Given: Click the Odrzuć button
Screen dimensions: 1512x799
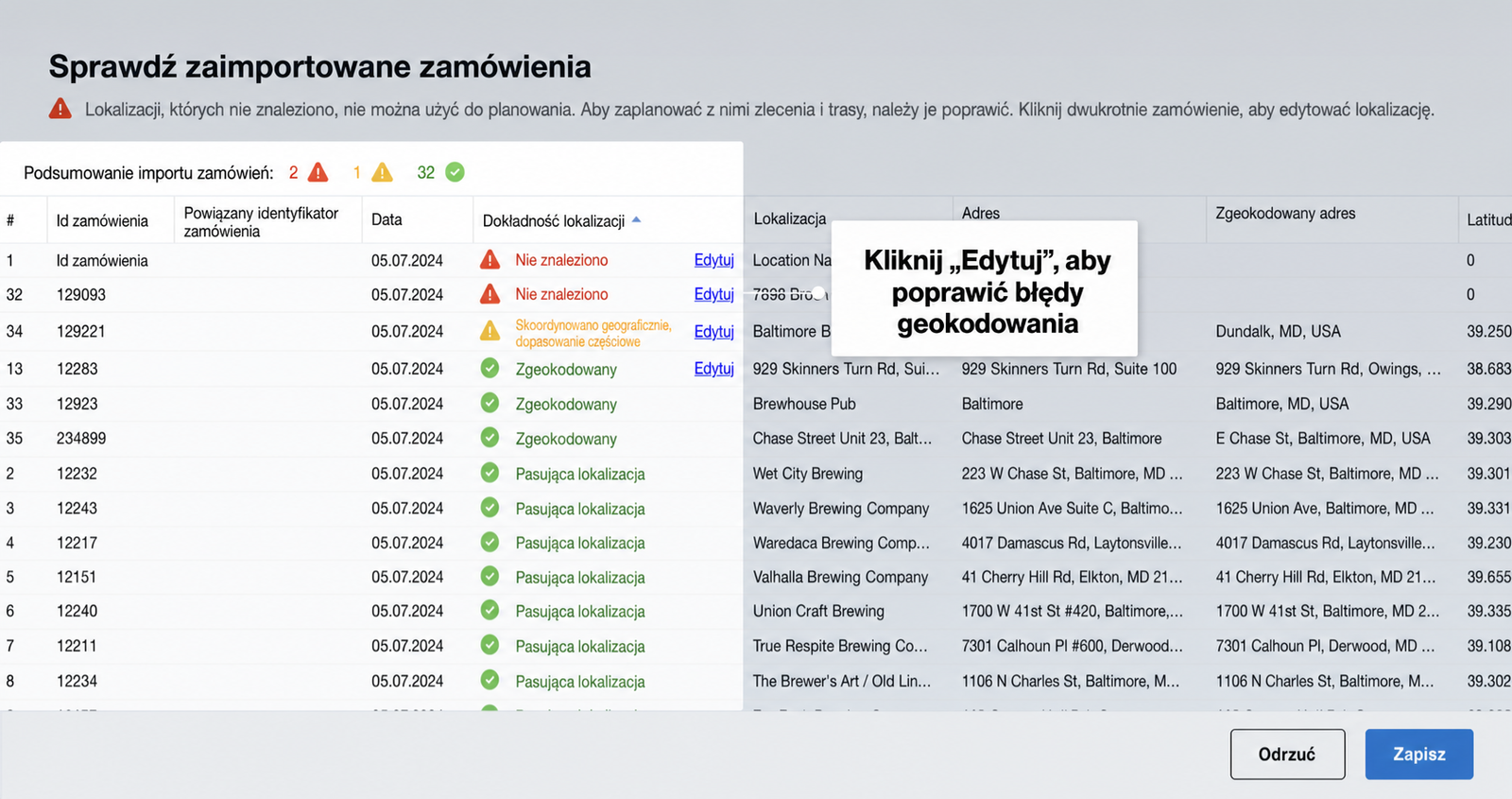Looking at the screenshot, I should pyautogui.click(x=1287, y=754).
